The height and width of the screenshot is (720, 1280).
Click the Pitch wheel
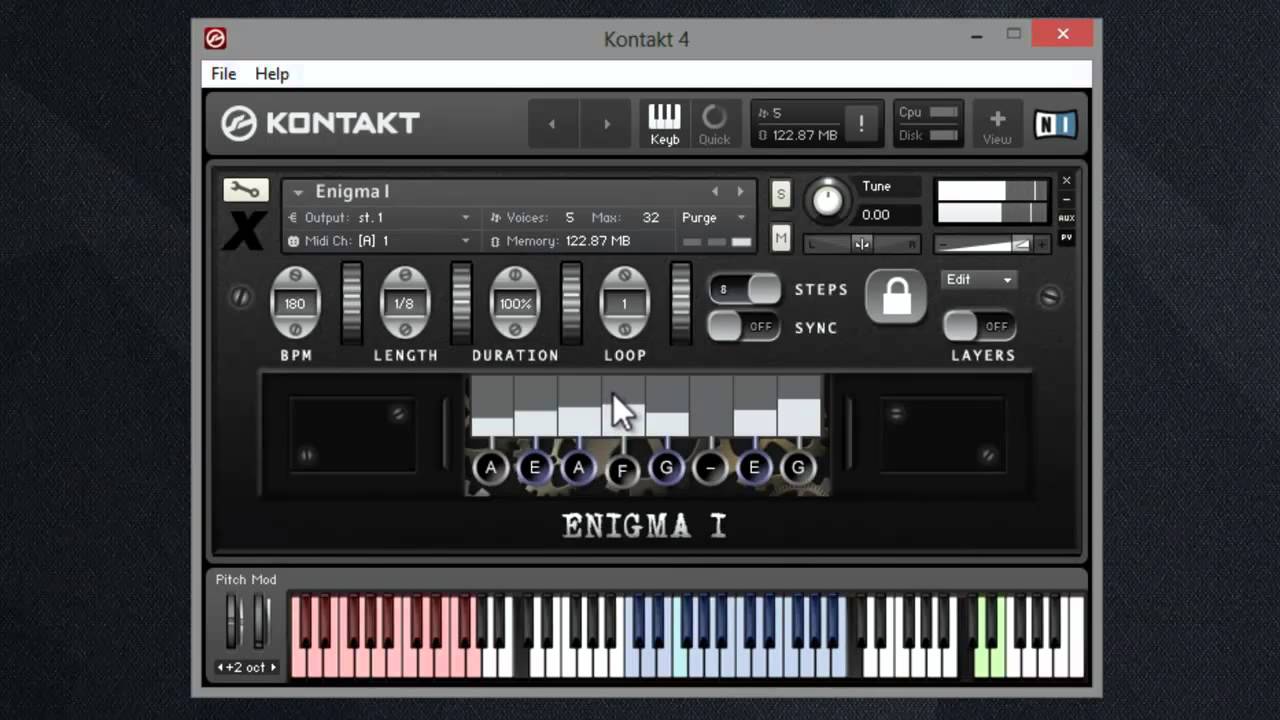234,620
